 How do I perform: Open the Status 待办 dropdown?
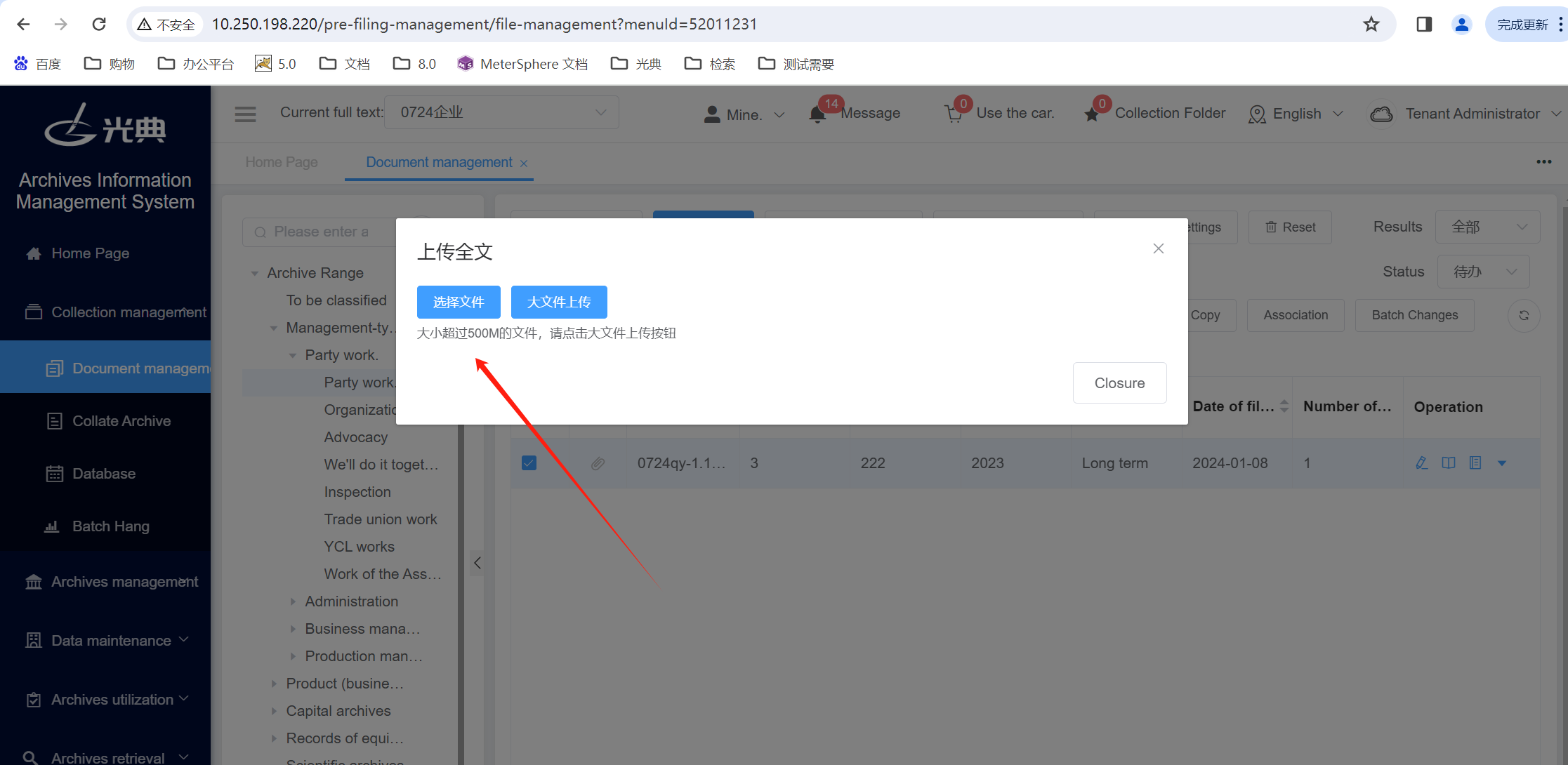(1483, 272)
